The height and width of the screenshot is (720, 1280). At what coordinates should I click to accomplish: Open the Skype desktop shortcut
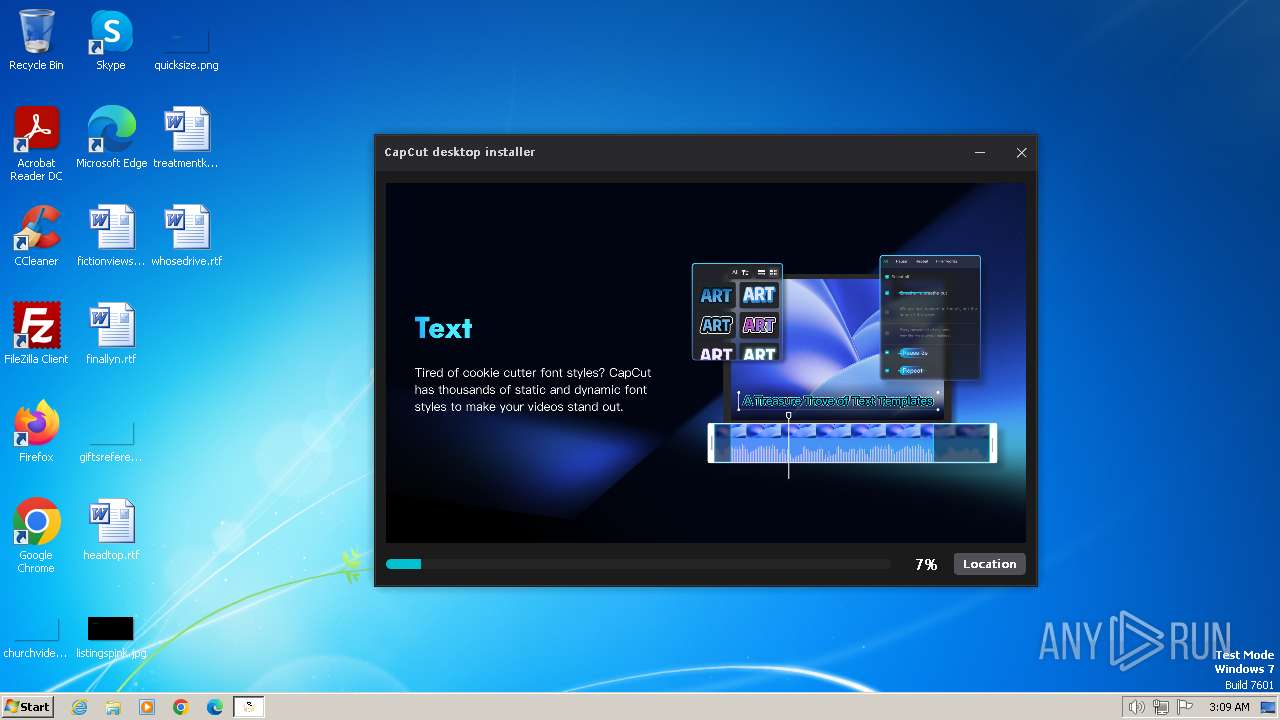click(x=111, y=40)
